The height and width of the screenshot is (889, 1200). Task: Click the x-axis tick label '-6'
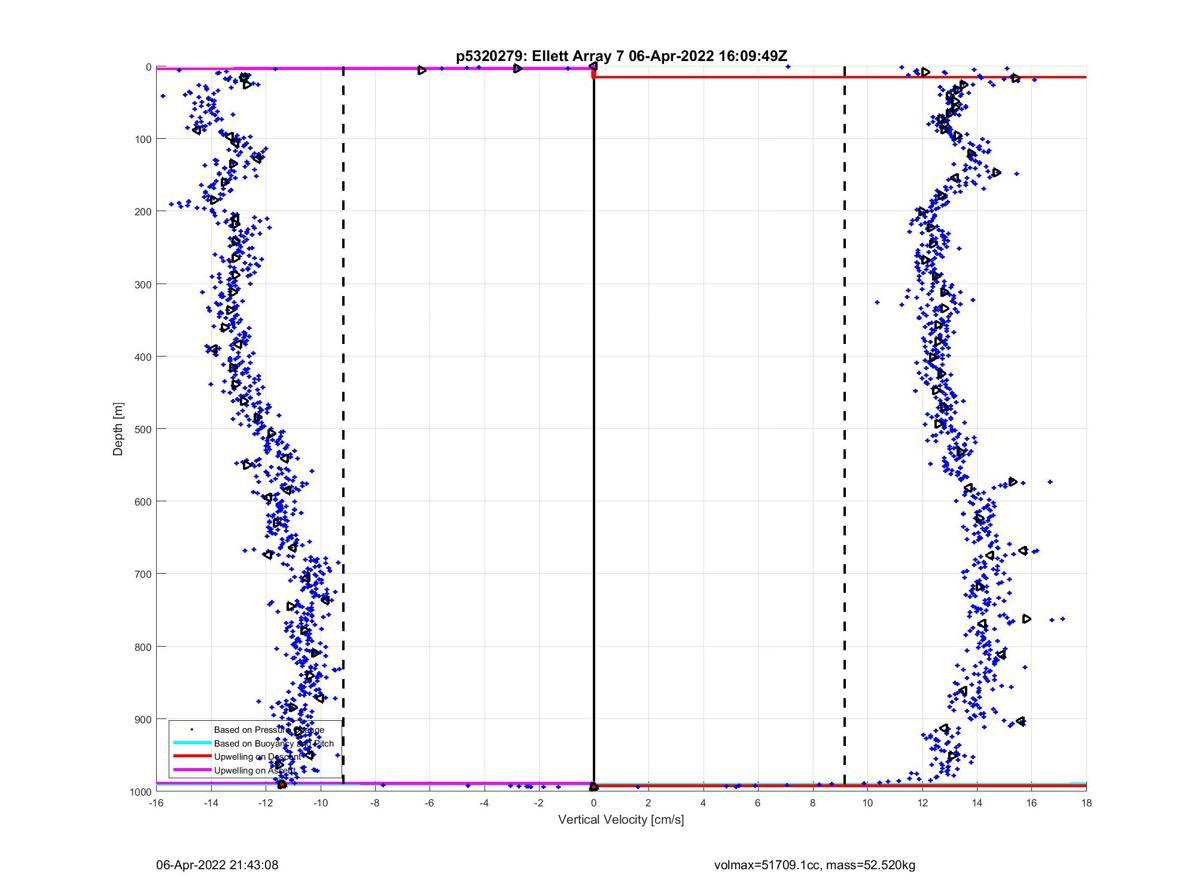pyautogui.click(x=430, y=803)
